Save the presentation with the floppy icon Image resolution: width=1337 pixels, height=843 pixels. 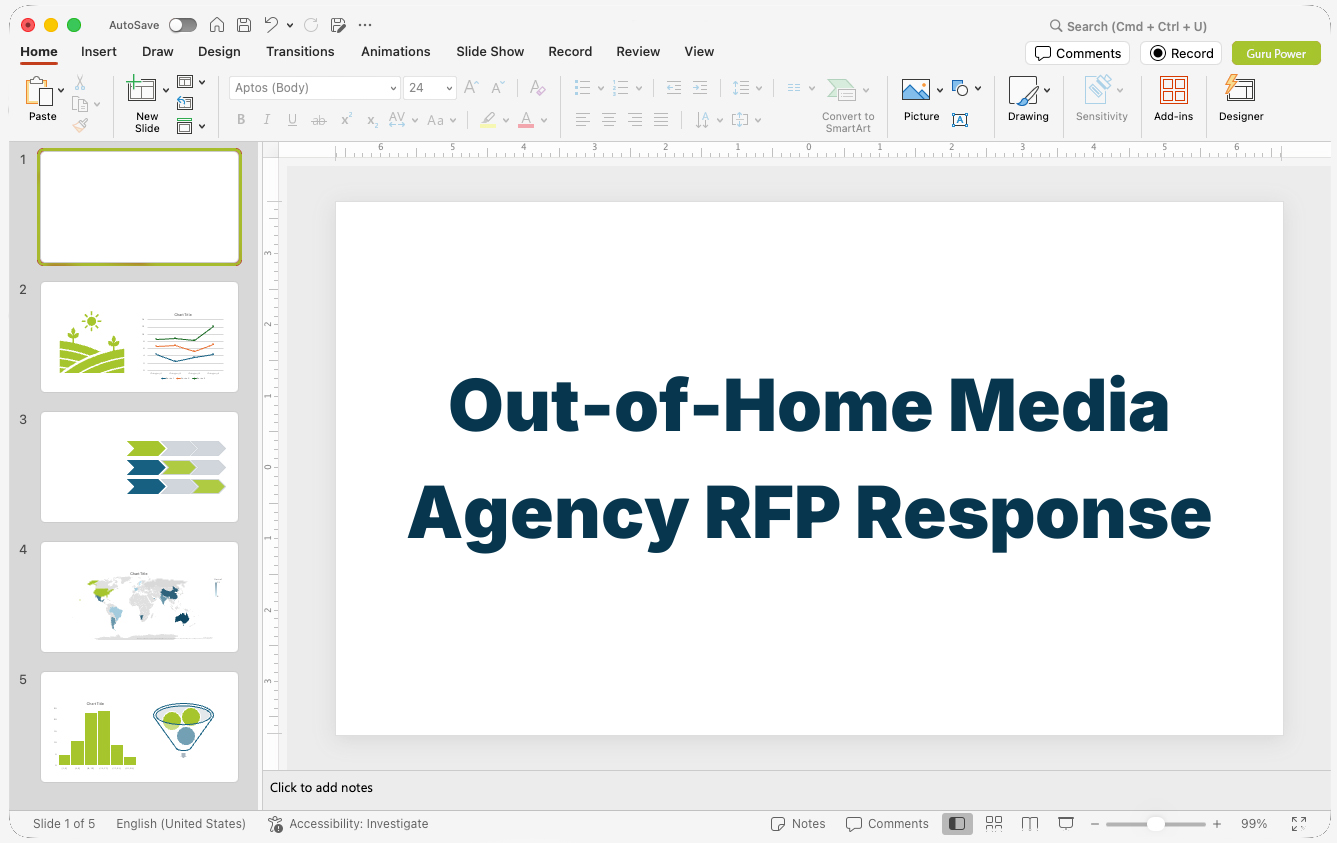(x=244, y=25)
